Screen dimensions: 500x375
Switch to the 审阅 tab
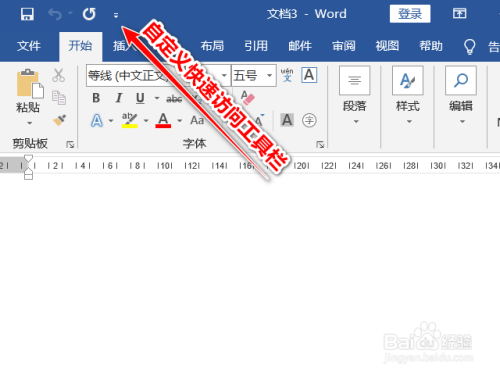click(x=344, y=46)
